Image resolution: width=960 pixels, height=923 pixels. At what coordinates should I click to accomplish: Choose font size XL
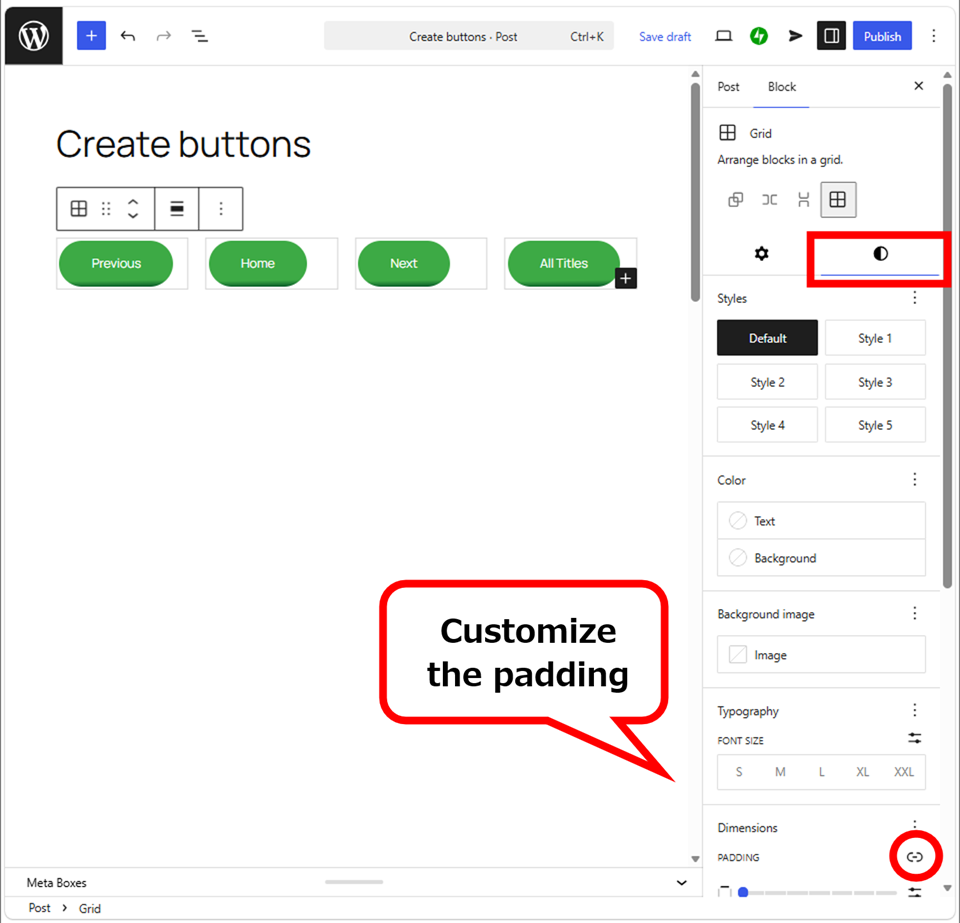pos(863,772)
